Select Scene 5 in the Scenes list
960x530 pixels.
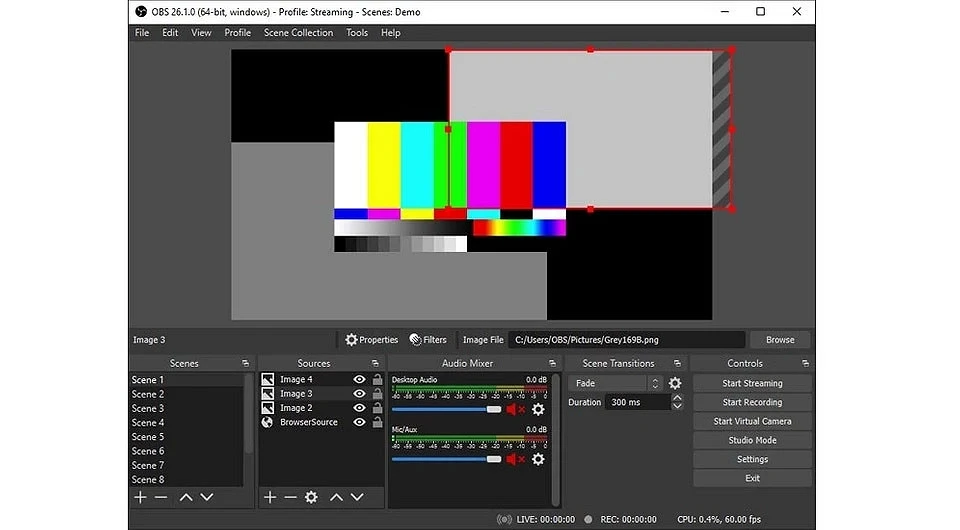(148, 437)
